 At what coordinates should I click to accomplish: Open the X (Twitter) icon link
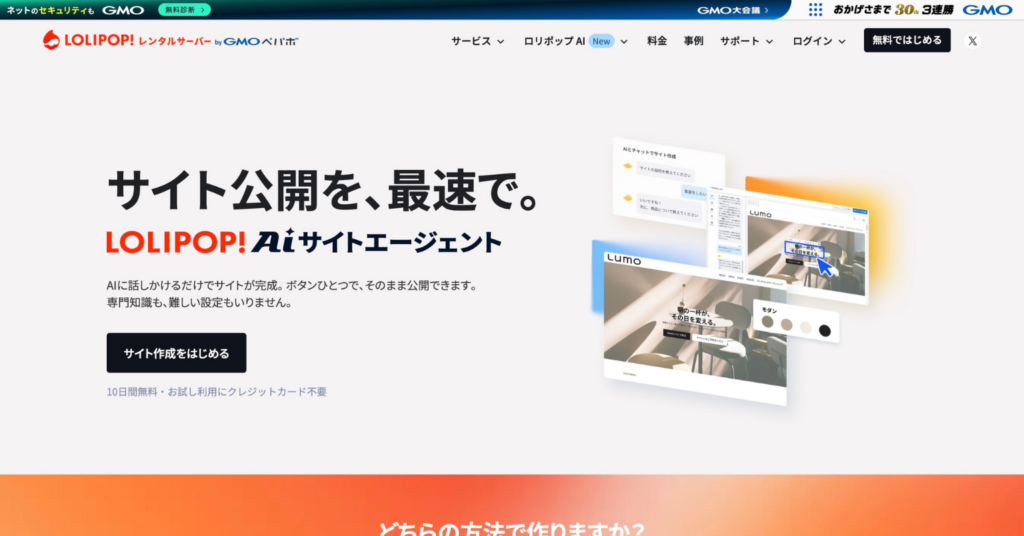pos(972,40)
